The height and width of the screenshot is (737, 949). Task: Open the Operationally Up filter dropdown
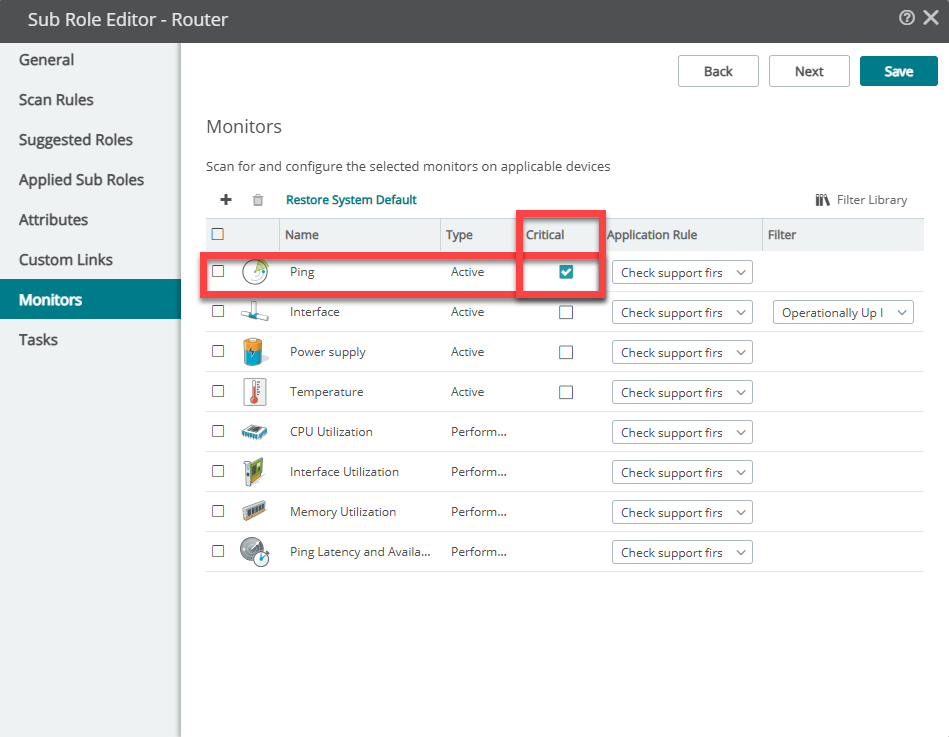coord(843,312)
